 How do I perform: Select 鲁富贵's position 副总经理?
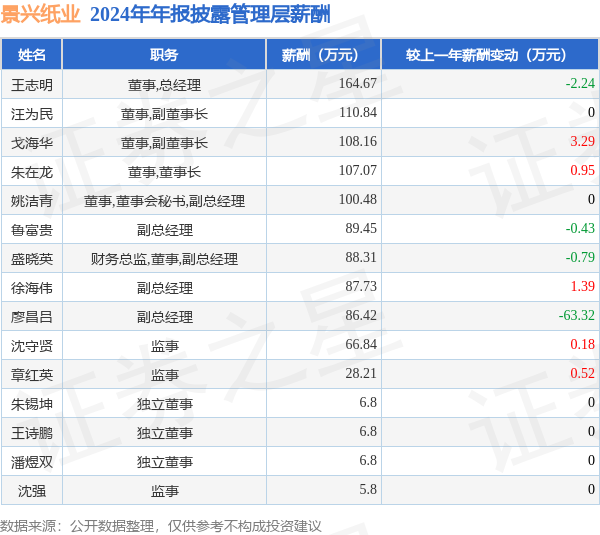[x=165, y=230]
